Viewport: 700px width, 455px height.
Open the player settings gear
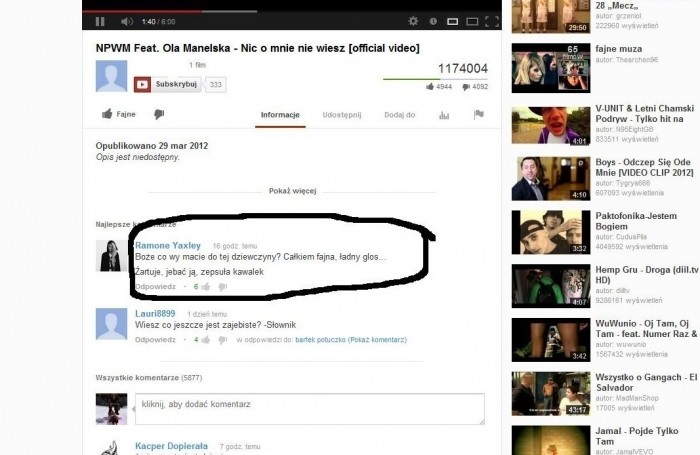pos(414,21)
